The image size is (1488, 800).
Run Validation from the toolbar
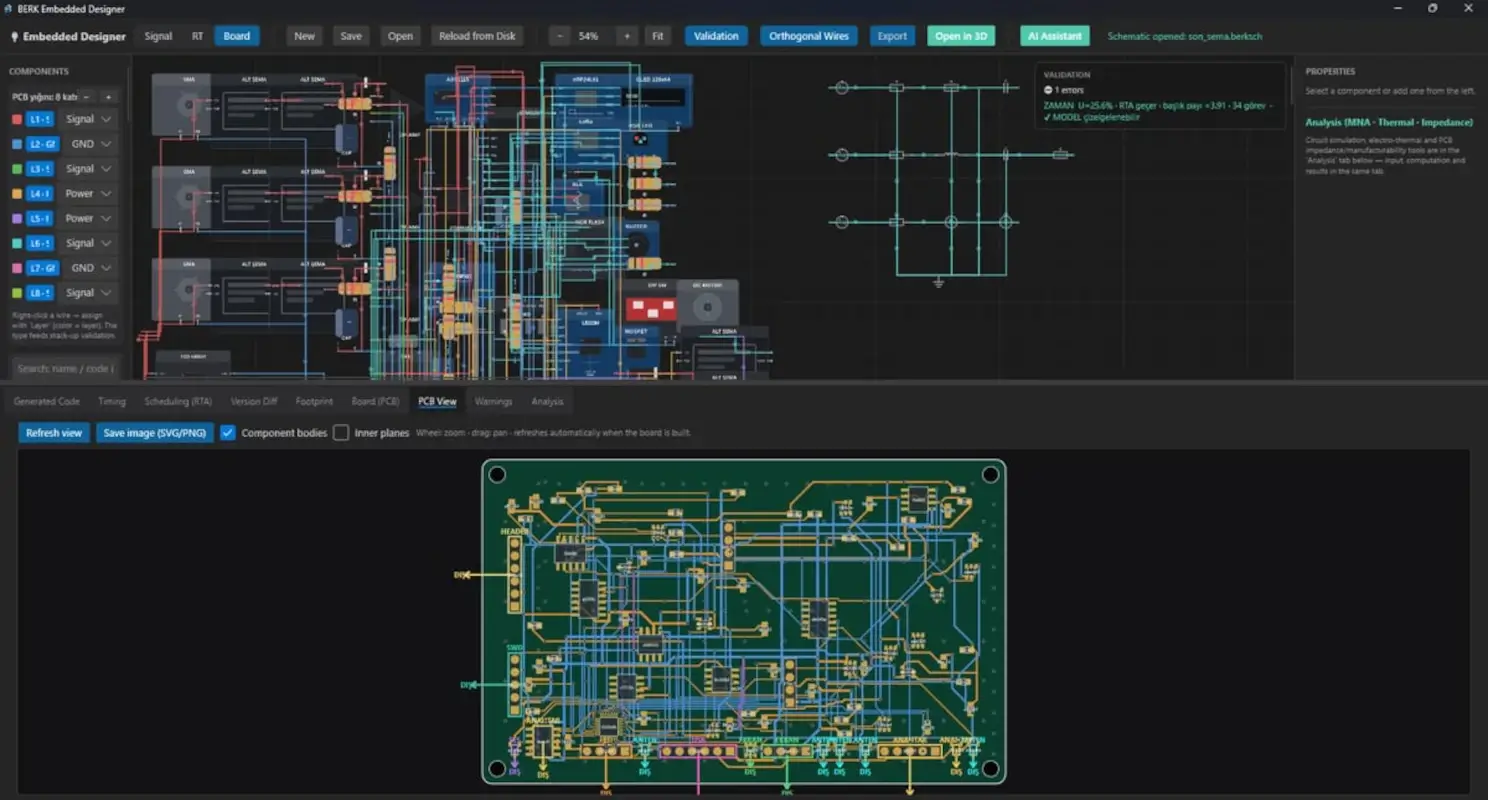(716, 36)
